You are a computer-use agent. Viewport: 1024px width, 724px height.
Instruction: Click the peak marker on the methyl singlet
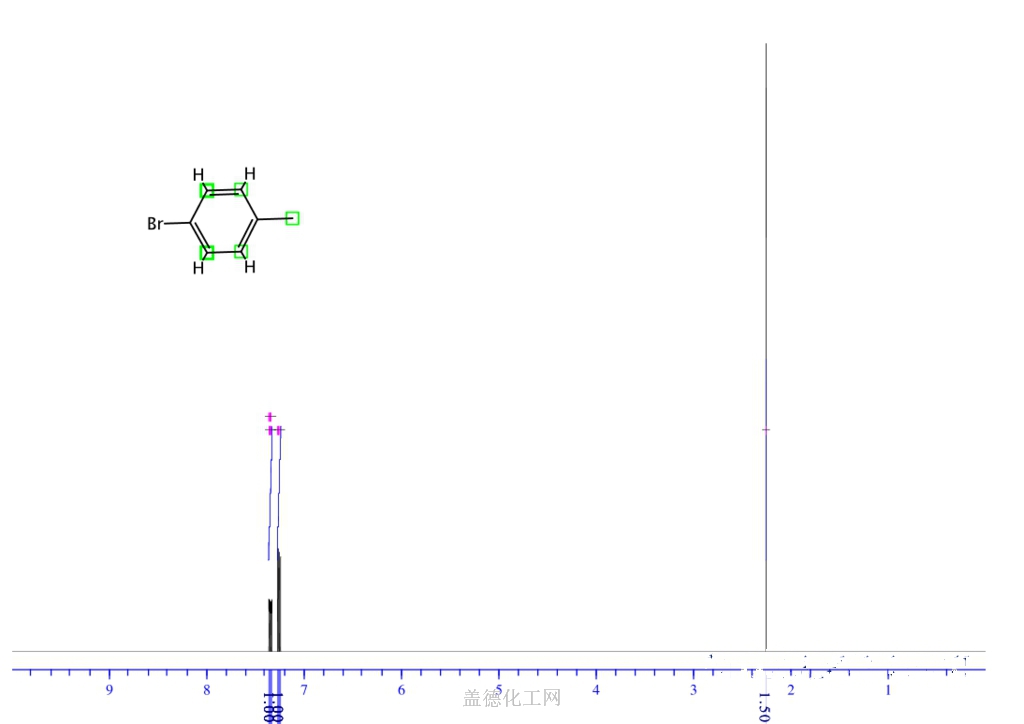click(764, 429)
